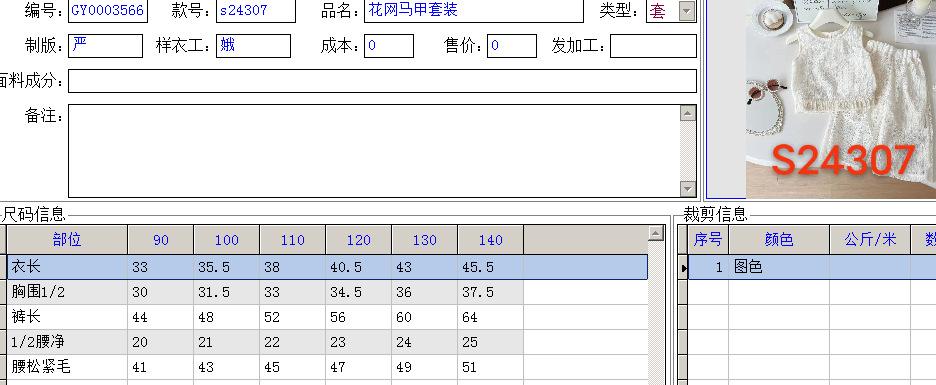Viewport: 936px width, 385px height.
Task: Click the 售价 price field
Action: click(x=512, y=46)
